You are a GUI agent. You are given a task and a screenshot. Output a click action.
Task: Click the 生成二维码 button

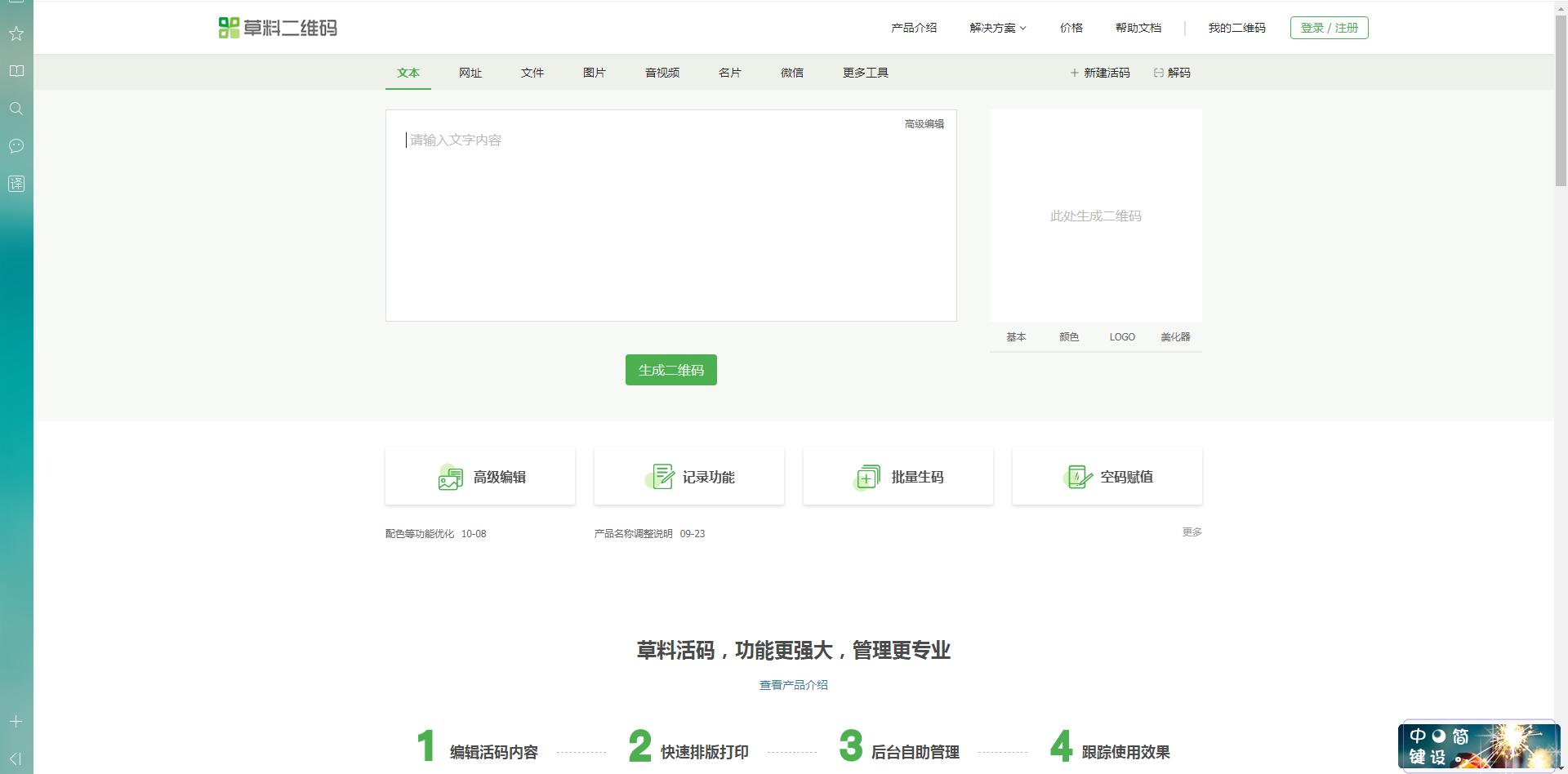tap(670, 370)
